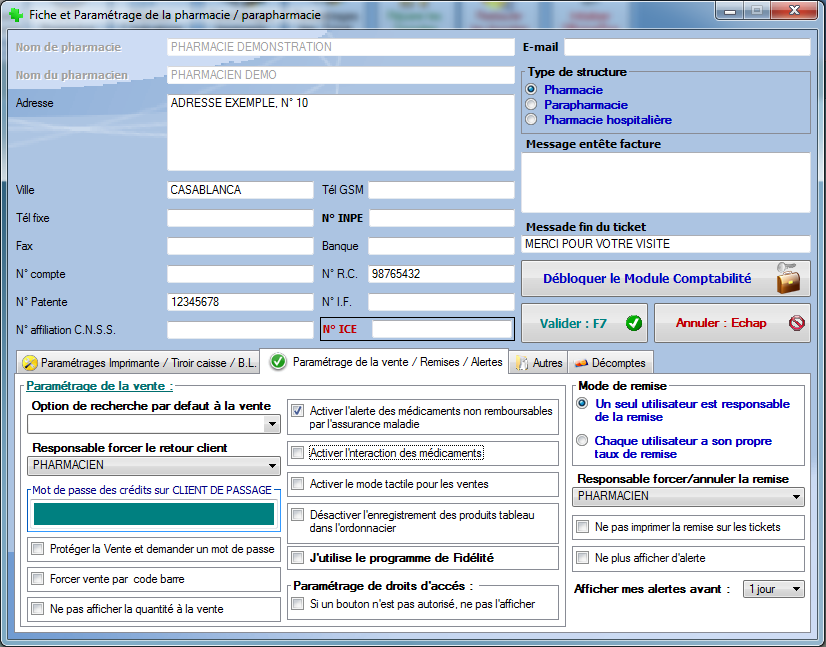826x647 pixels.
Task: Click the red prohibited icon beside Annuler
Action: pyautogui.click(x=796, y=323)
